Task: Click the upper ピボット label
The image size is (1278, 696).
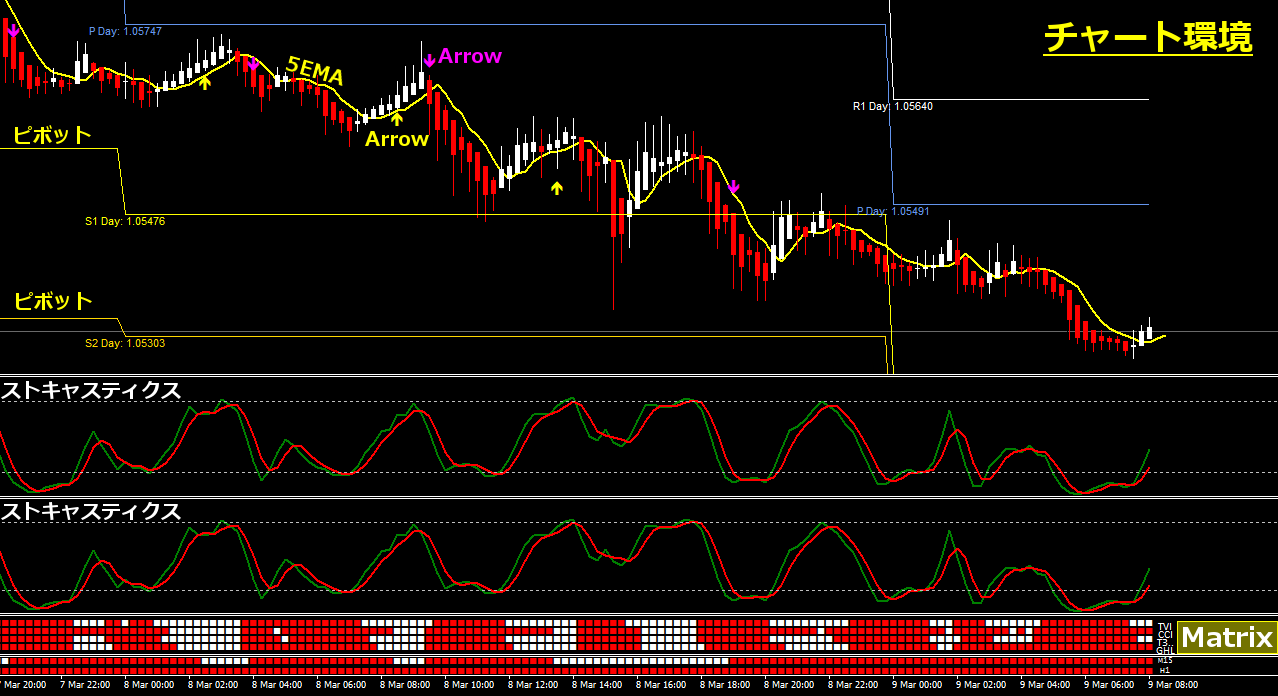Action: point(53,135)
